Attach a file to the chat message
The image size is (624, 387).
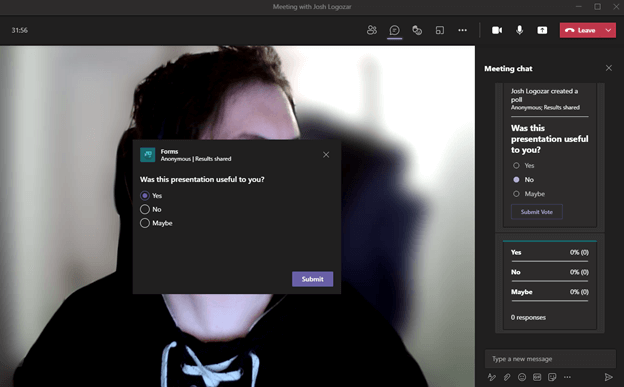[x=507, y=377]
